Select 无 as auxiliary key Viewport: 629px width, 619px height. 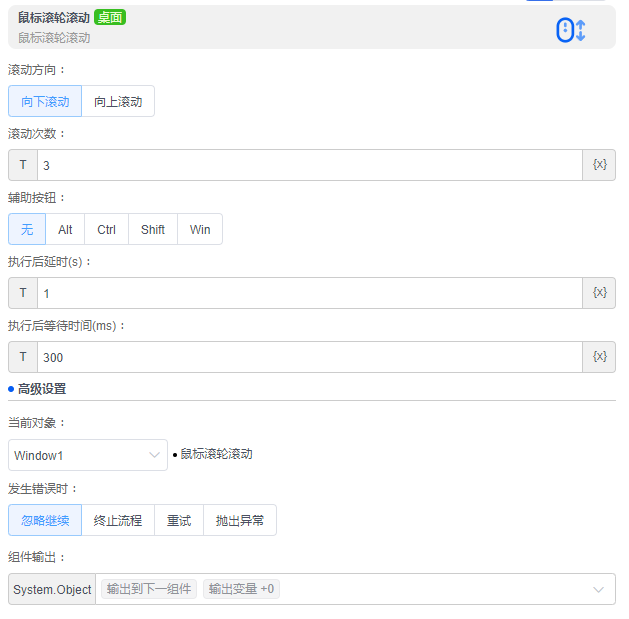(27, 229)
